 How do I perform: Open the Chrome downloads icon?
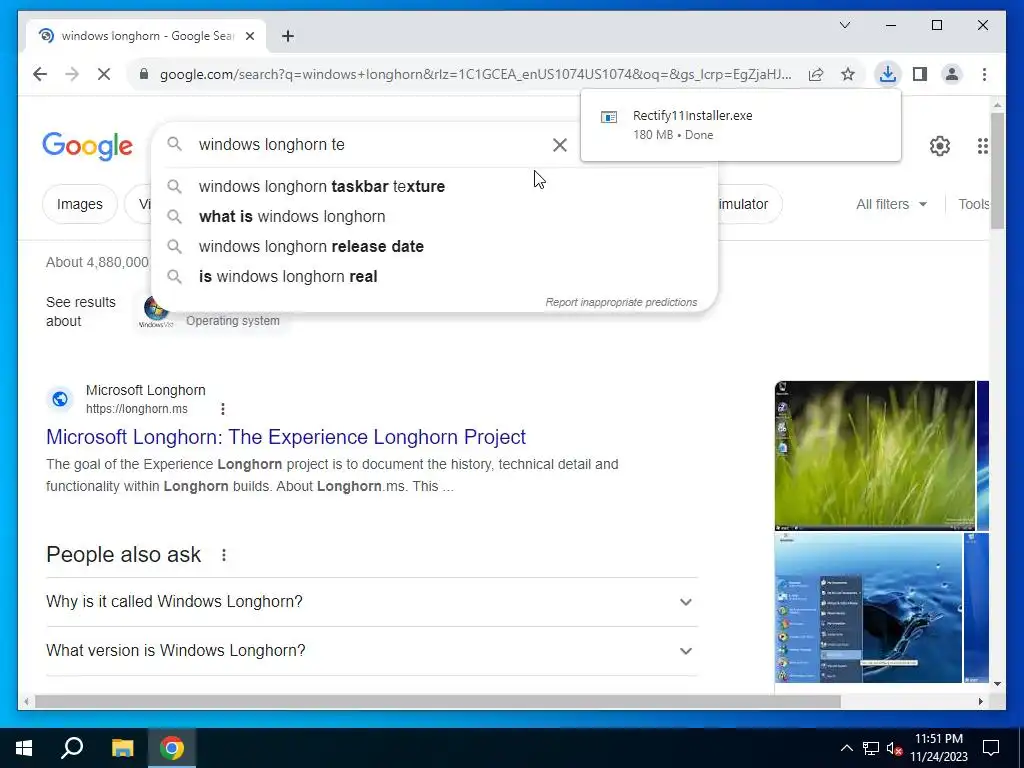(x=888, y=74)
